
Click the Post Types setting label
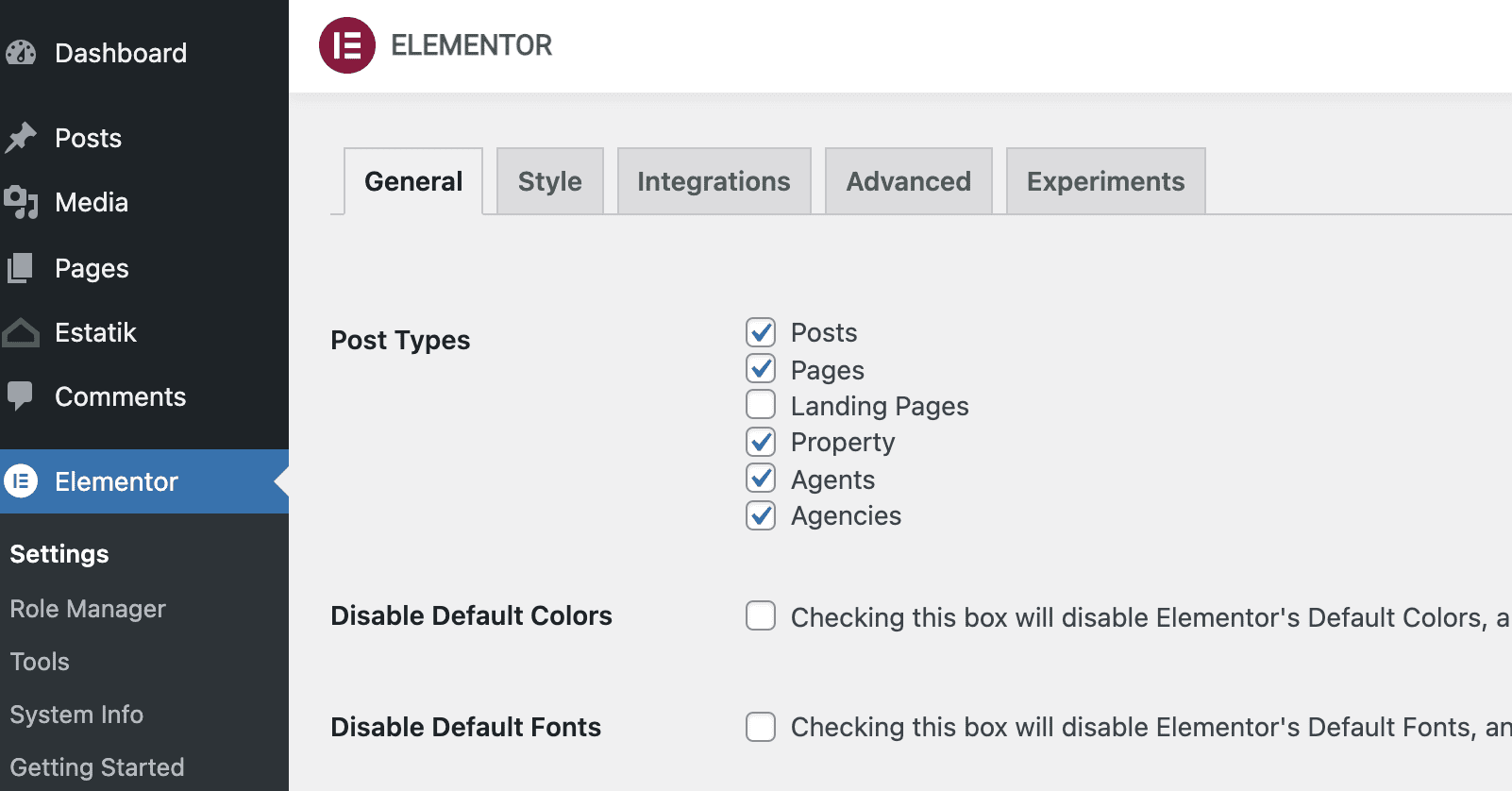400,340
